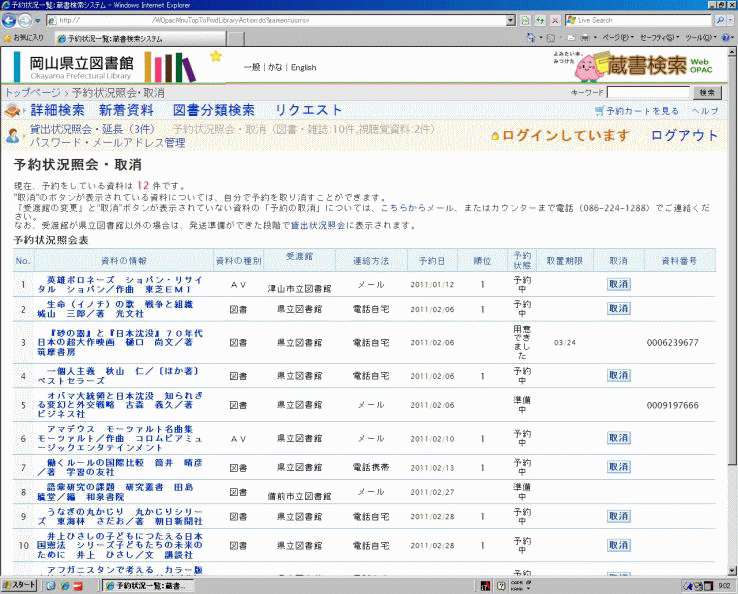
Task: Click the Windows スタート button
Action: pyautogui.click(x=19, y=585)
